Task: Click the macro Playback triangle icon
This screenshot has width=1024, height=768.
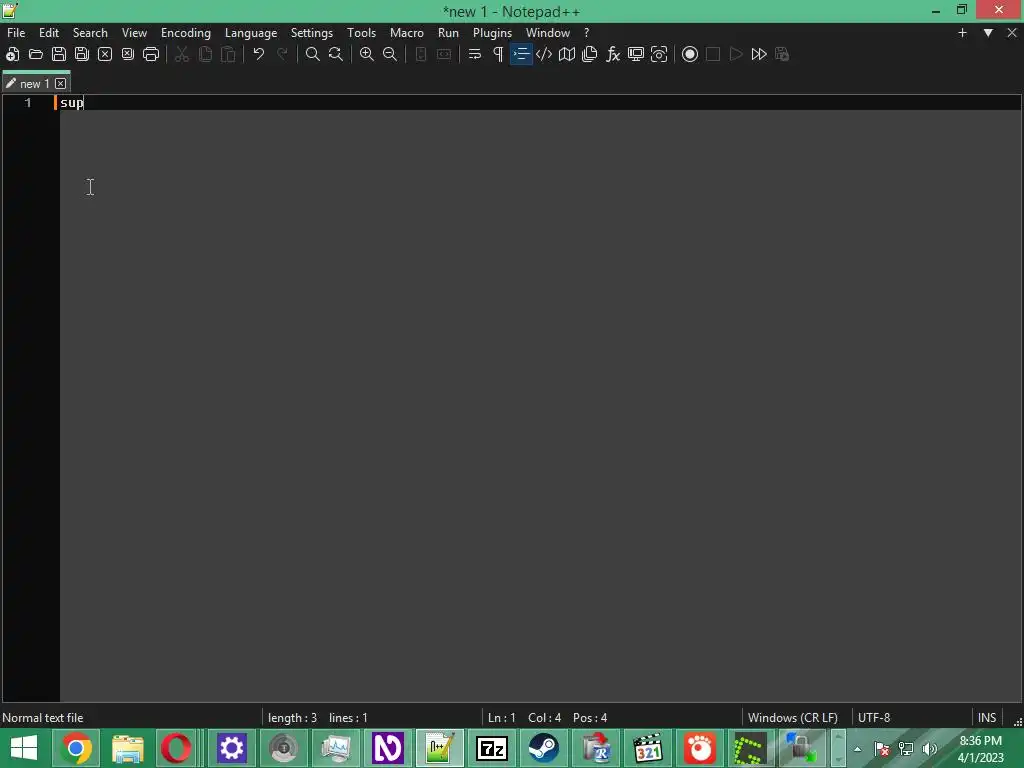Action: (736, 54)
